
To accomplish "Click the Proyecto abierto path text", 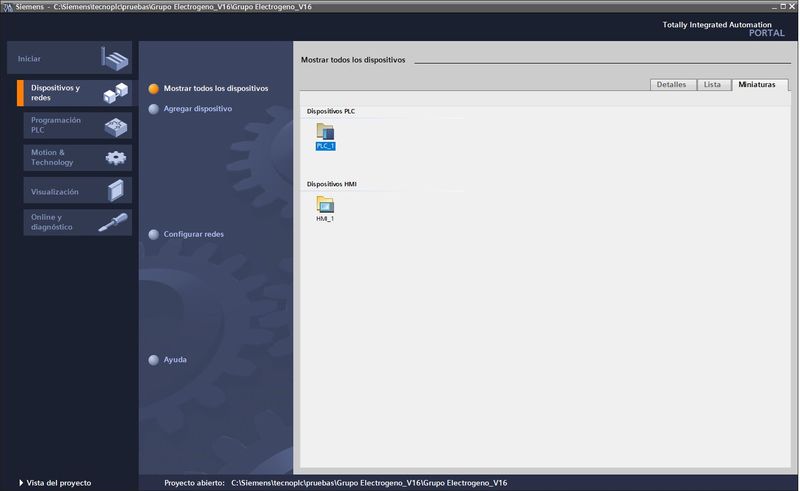I will coord(369,483).
